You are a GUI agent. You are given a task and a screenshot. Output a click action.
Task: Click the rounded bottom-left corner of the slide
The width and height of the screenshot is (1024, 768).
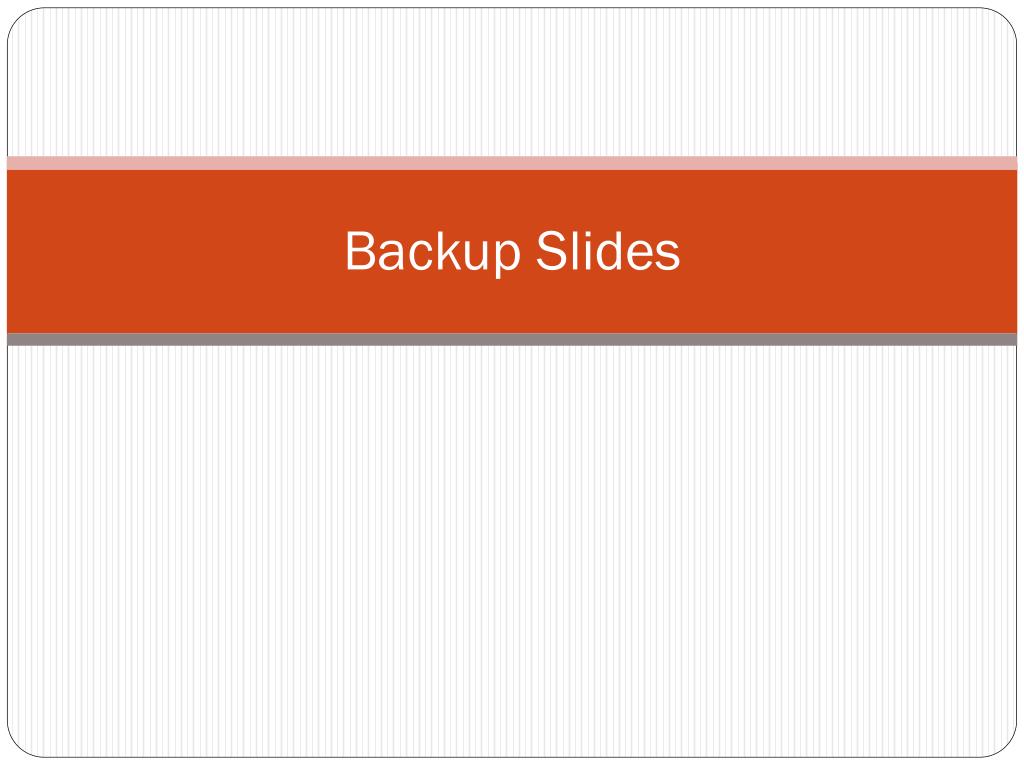tap(20, 744)
